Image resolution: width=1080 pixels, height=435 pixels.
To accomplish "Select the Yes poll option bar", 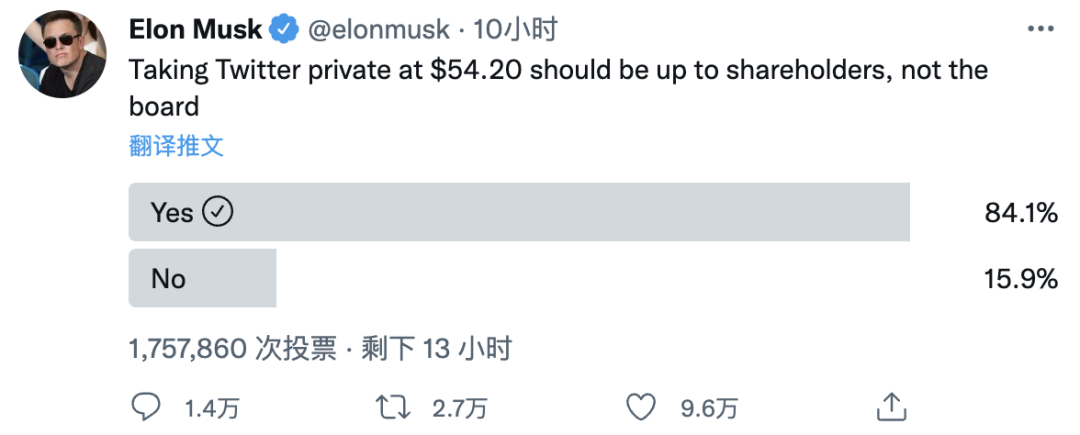I will click(x=519, y=212).
